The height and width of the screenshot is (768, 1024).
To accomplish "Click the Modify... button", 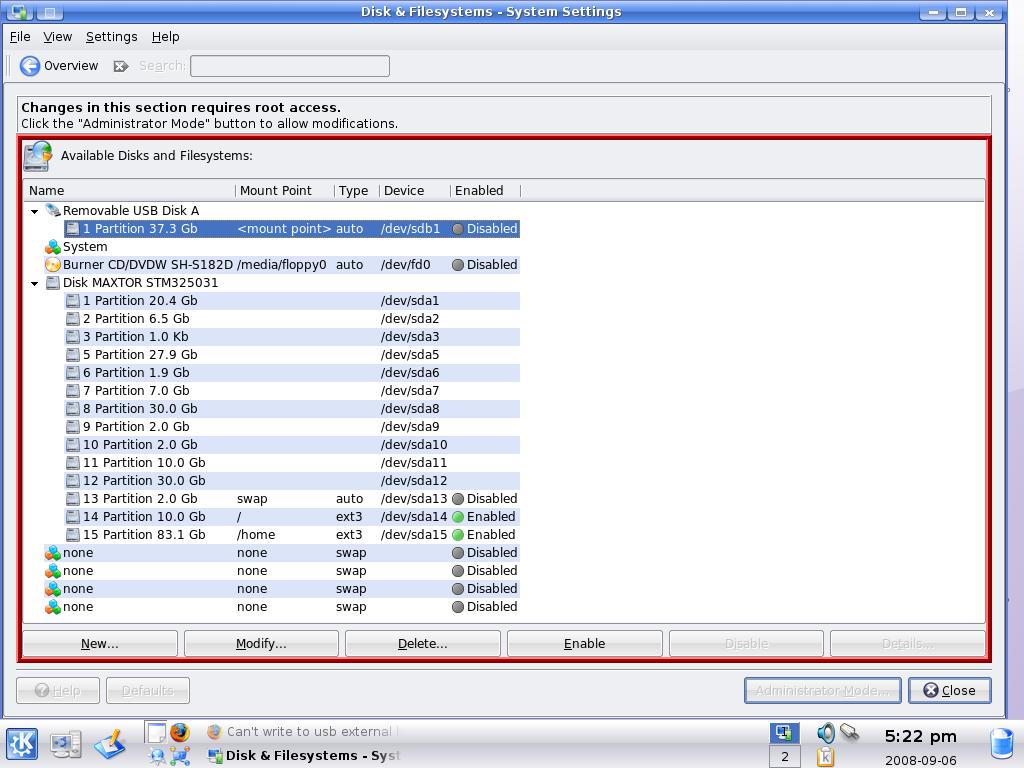I will (261, 643).
